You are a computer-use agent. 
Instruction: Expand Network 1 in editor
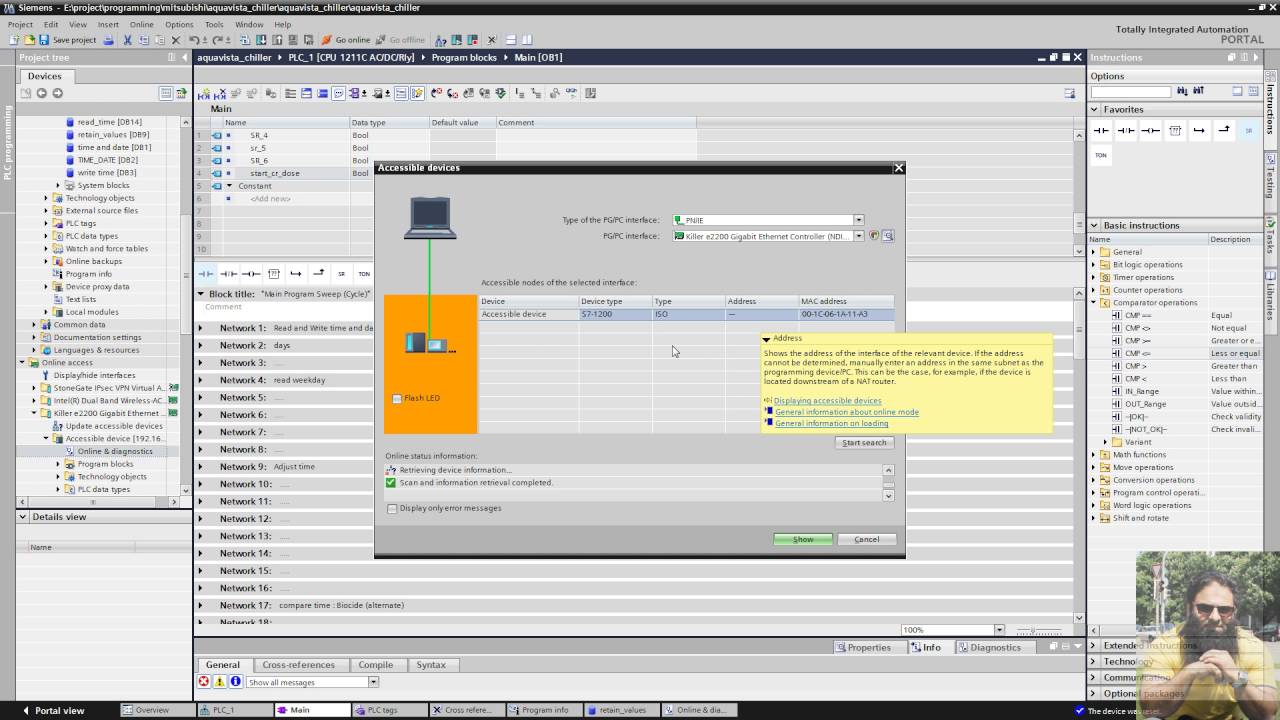coord(200,328)
